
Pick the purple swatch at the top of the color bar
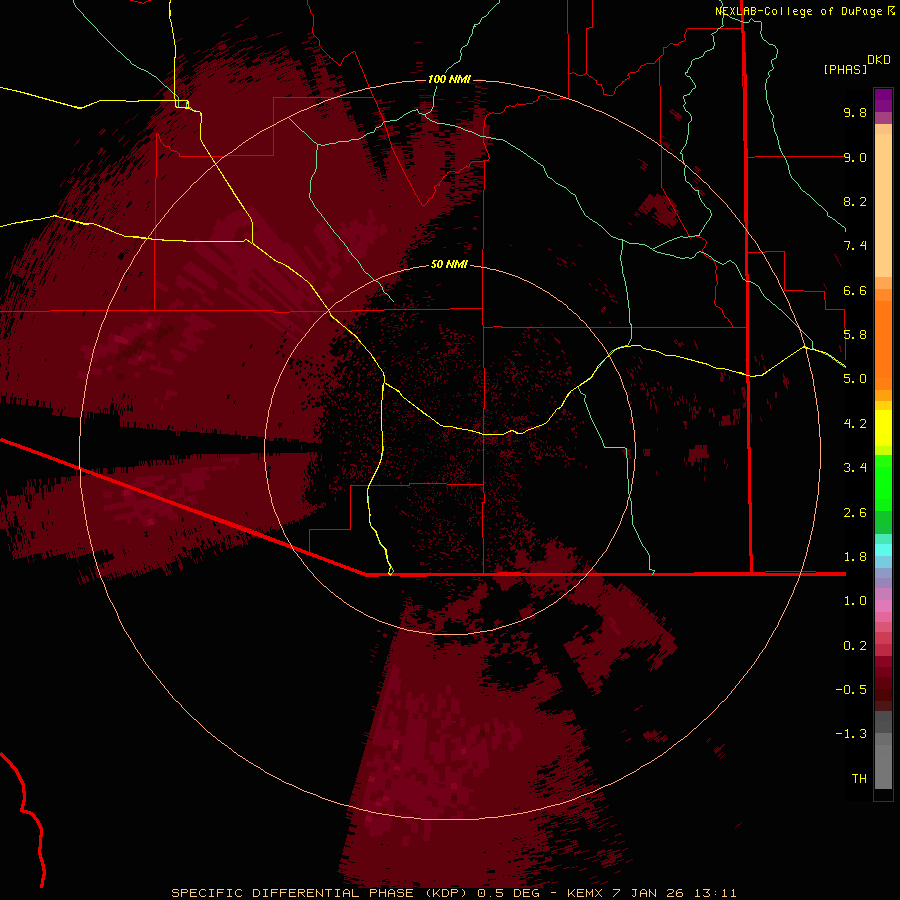[x=883, y=100]
